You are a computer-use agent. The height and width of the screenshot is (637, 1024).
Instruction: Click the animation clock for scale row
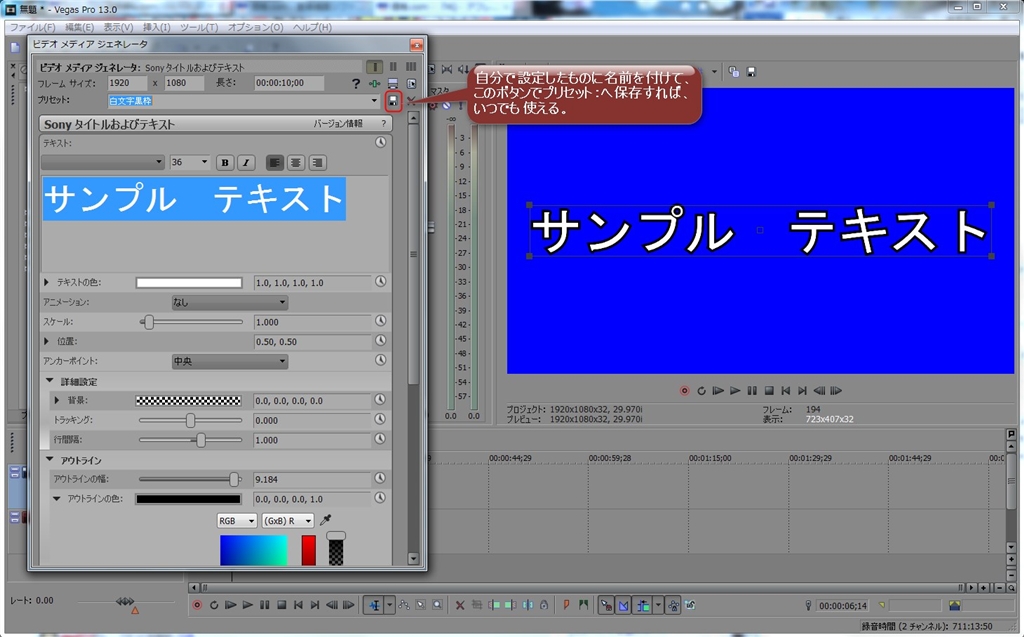pos(381,321)
